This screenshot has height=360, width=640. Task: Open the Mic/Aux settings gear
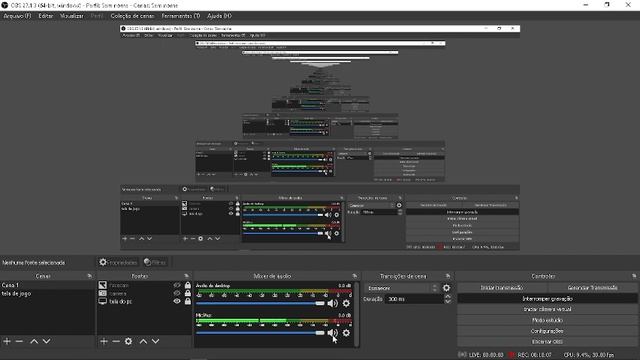click(346, 333)
